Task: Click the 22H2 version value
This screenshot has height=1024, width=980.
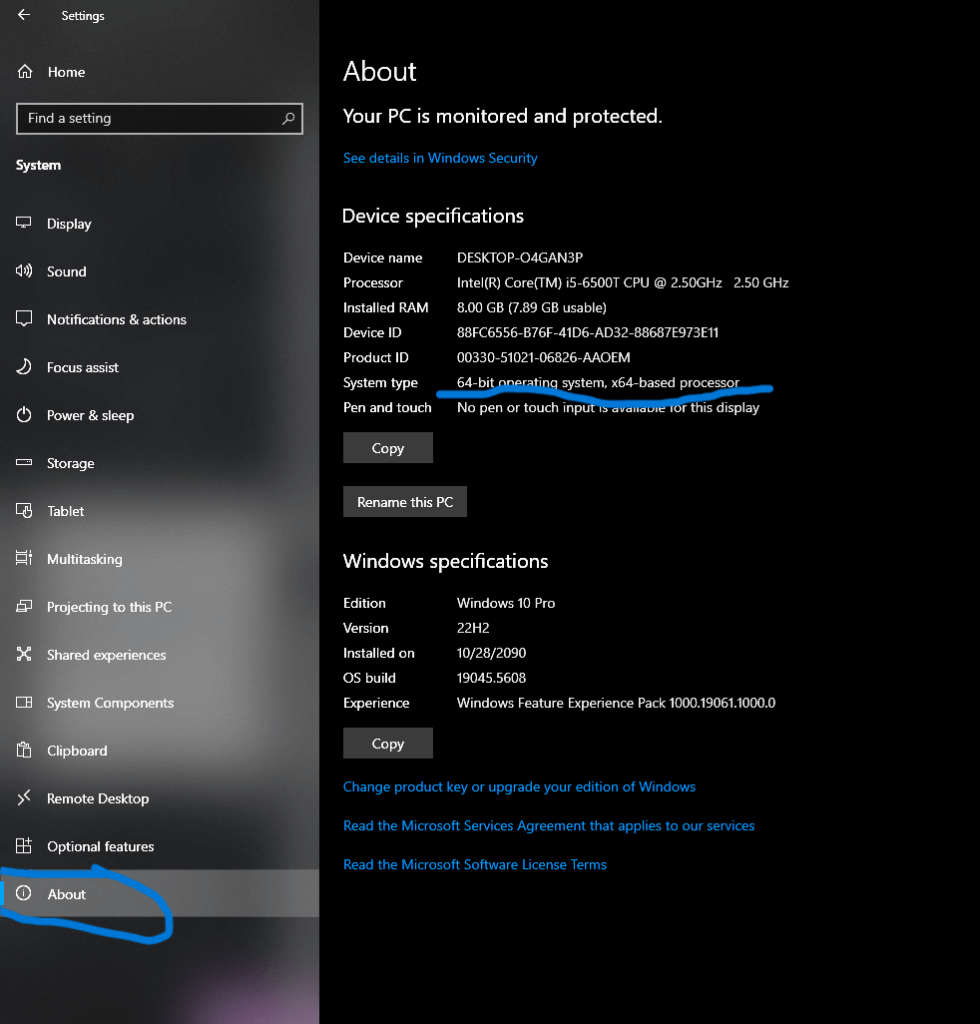Action: [473, 628]
